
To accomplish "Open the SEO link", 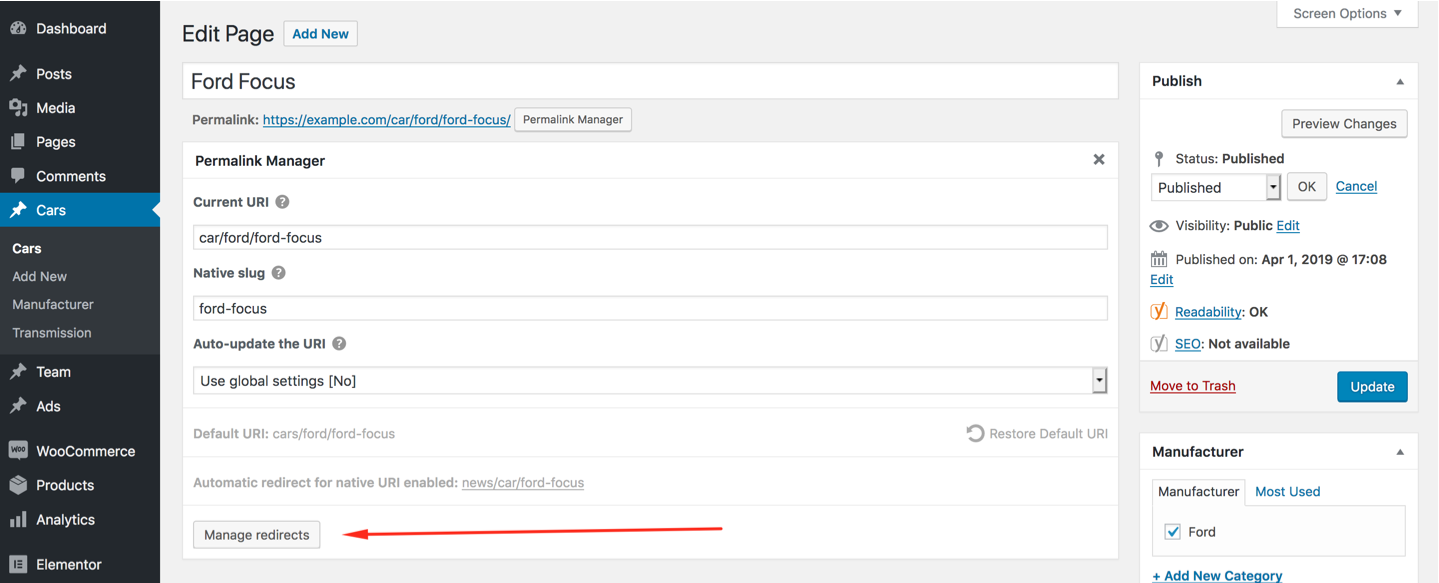I will pos(1188,344).
